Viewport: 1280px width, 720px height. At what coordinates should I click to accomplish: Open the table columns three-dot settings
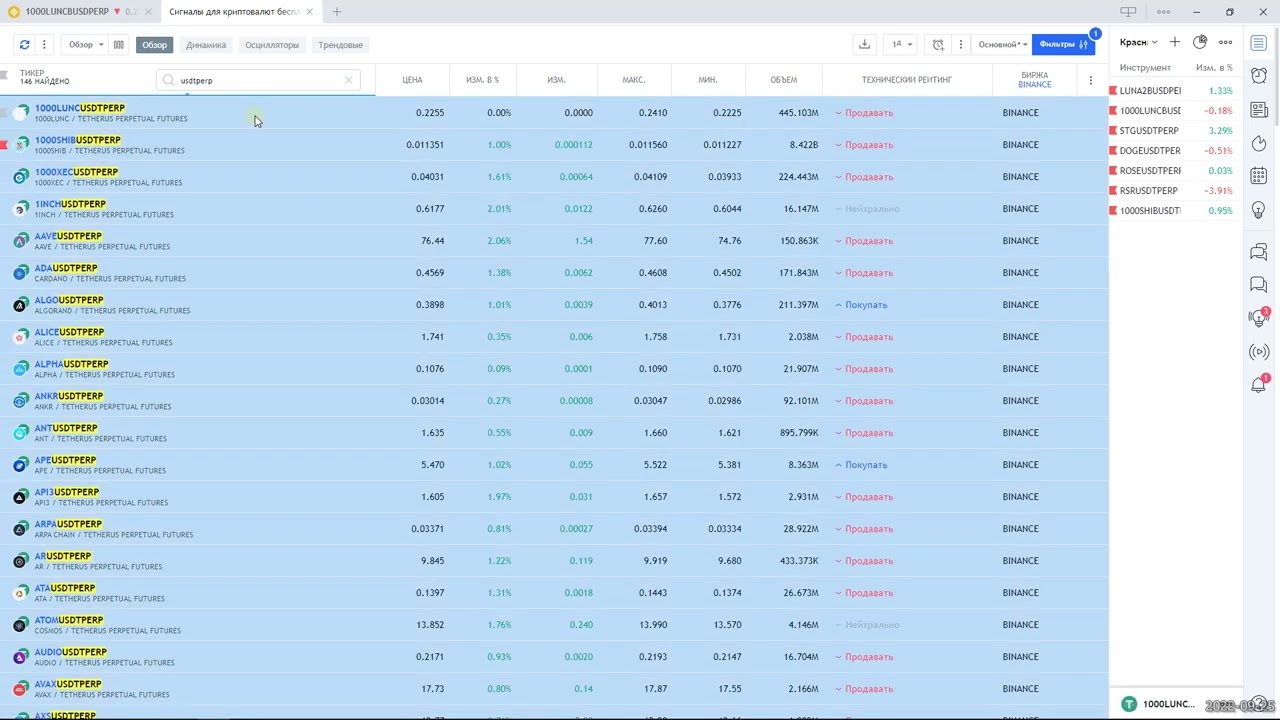tap(1090, 80)
